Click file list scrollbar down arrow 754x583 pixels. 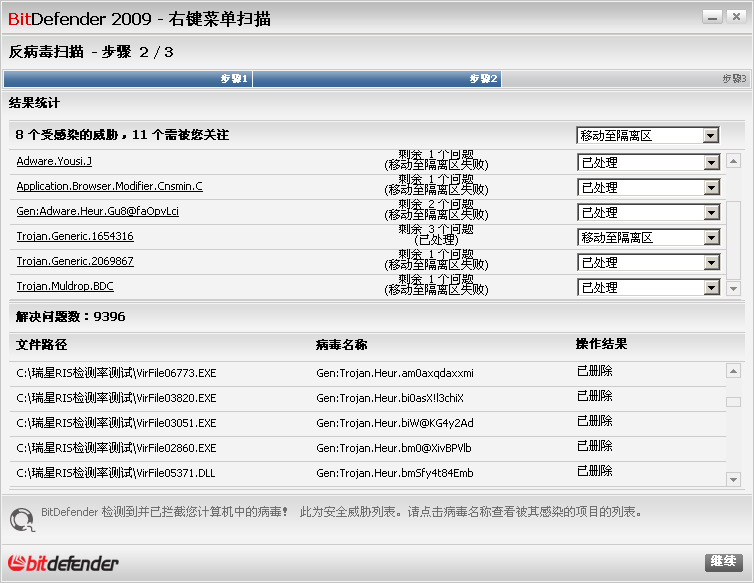733,479
